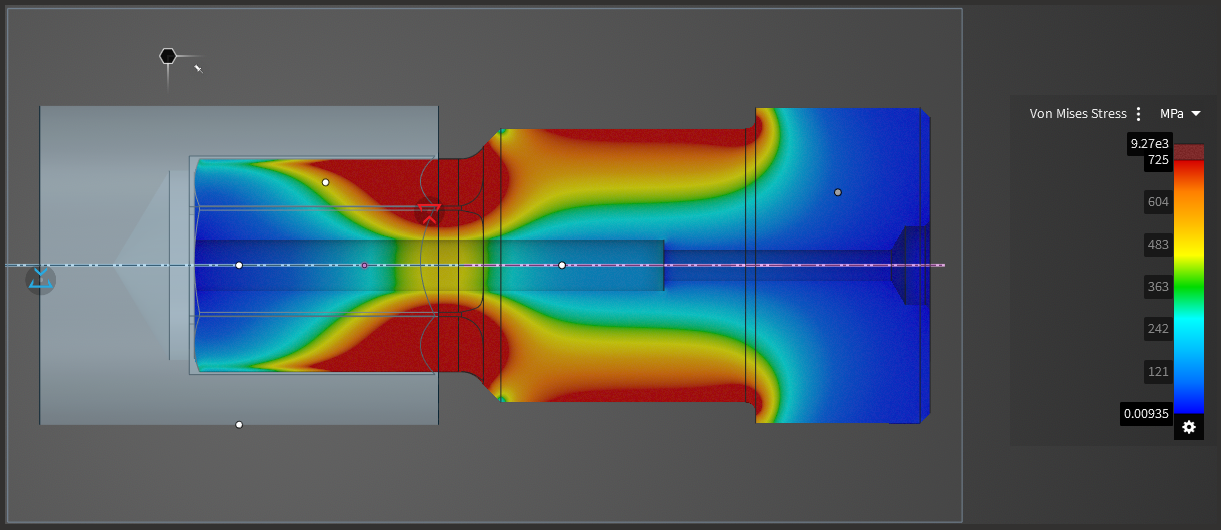Open the legend settings gear icon
This screenshot has width=1221, height=530.
(x=1188, y=427)
